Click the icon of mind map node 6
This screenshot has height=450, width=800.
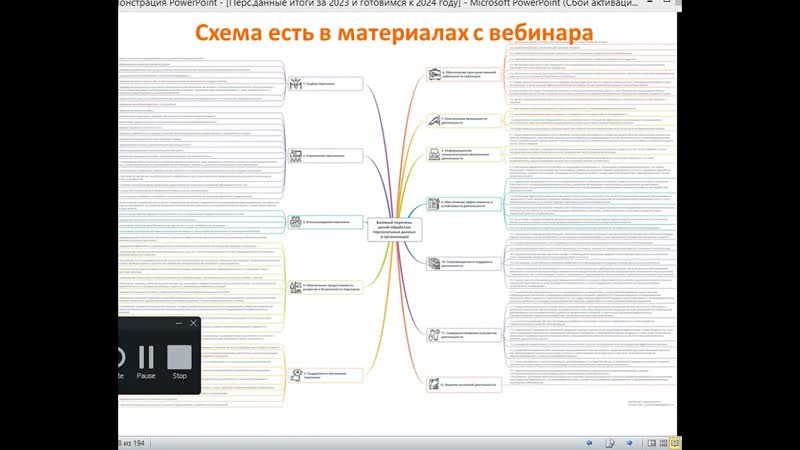[434, 74]
